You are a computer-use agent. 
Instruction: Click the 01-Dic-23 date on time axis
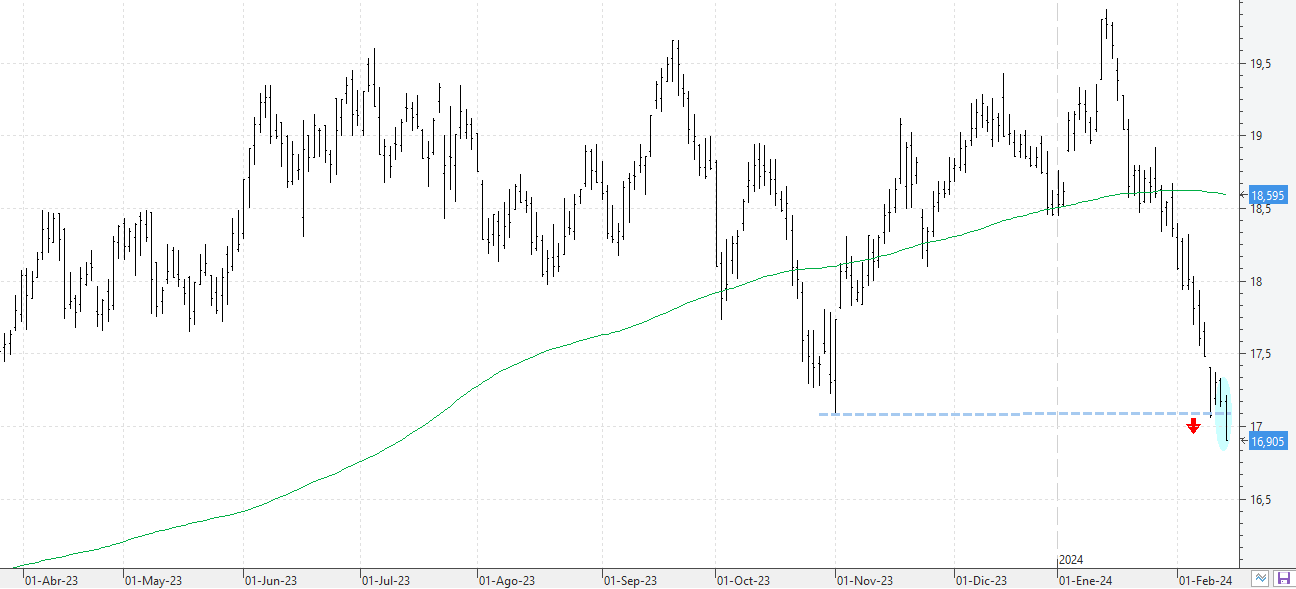[981, 580]
